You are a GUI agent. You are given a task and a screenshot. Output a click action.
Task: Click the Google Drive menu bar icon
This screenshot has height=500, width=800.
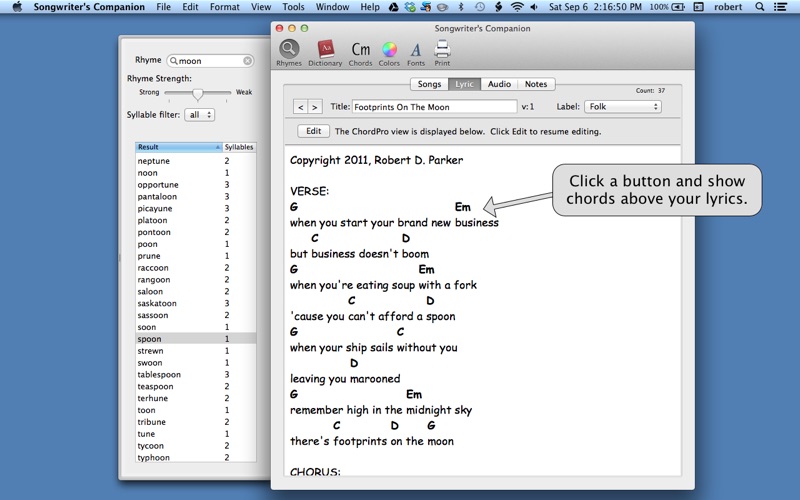tap(393, 7)
